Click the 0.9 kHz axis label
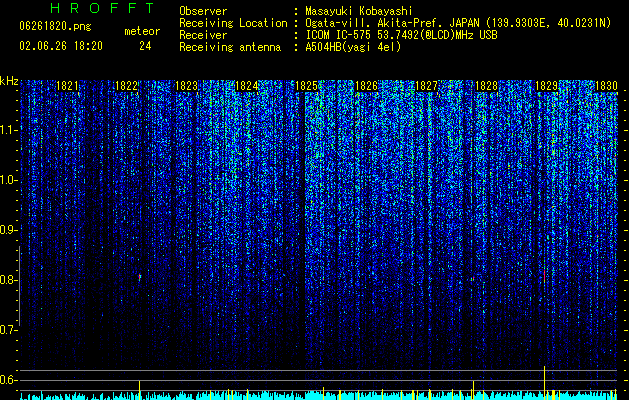The height and width of the screenshot is (400, 629). tap(8, 230)
